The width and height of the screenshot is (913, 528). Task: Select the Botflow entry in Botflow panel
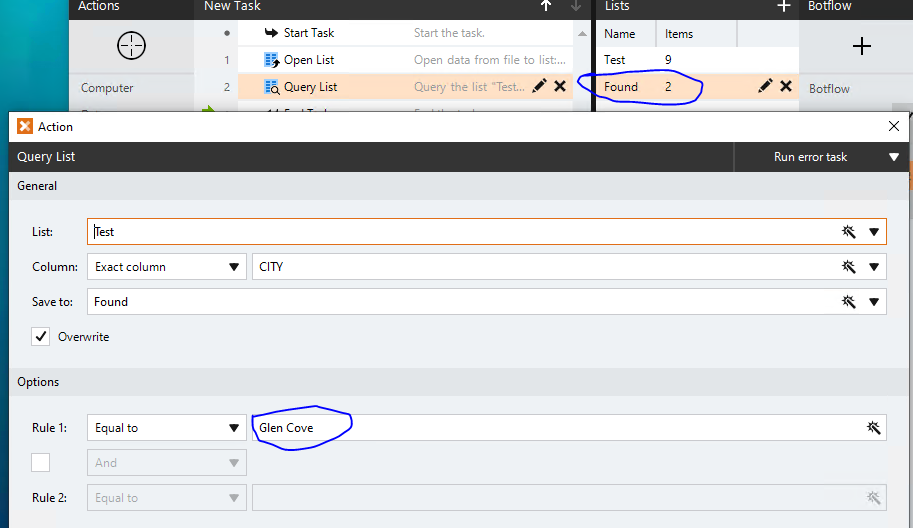[829, 88]
